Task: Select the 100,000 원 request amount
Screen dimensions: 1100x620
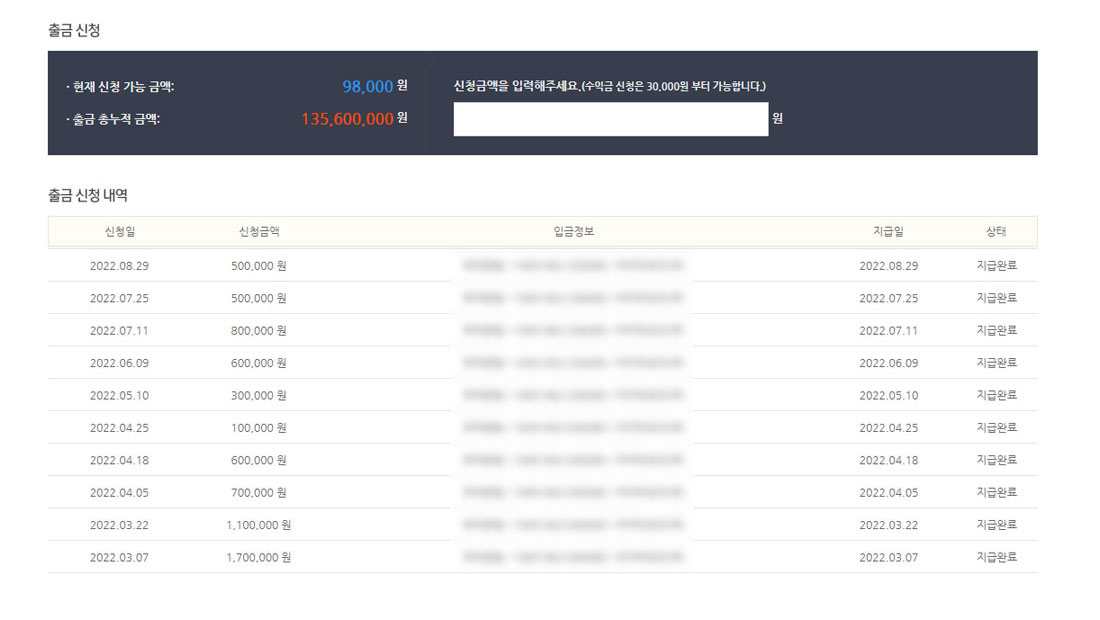Action: (x=258, y=428)
